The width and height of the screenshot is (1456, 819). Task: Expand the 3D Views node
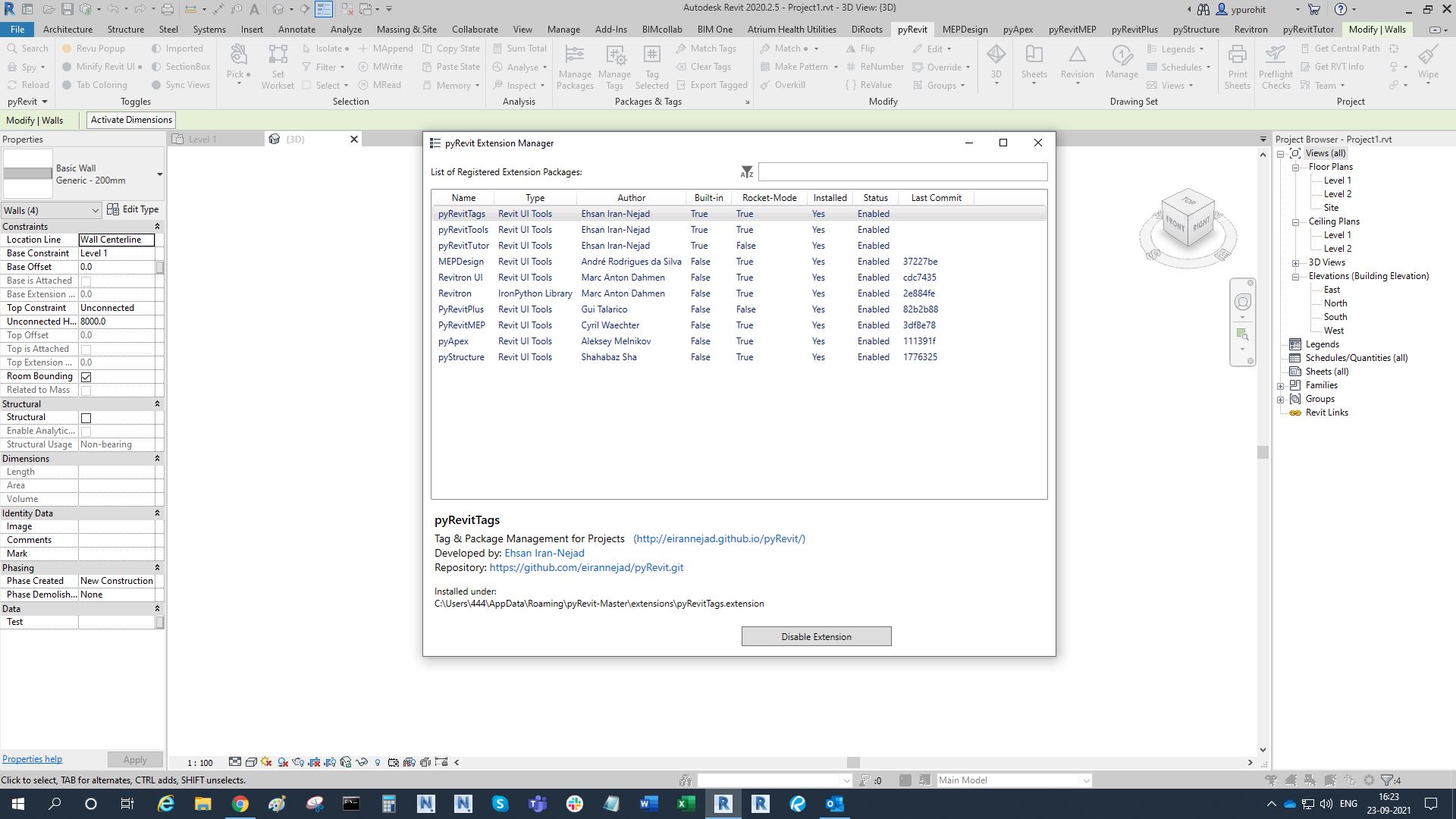[1297, 262]
